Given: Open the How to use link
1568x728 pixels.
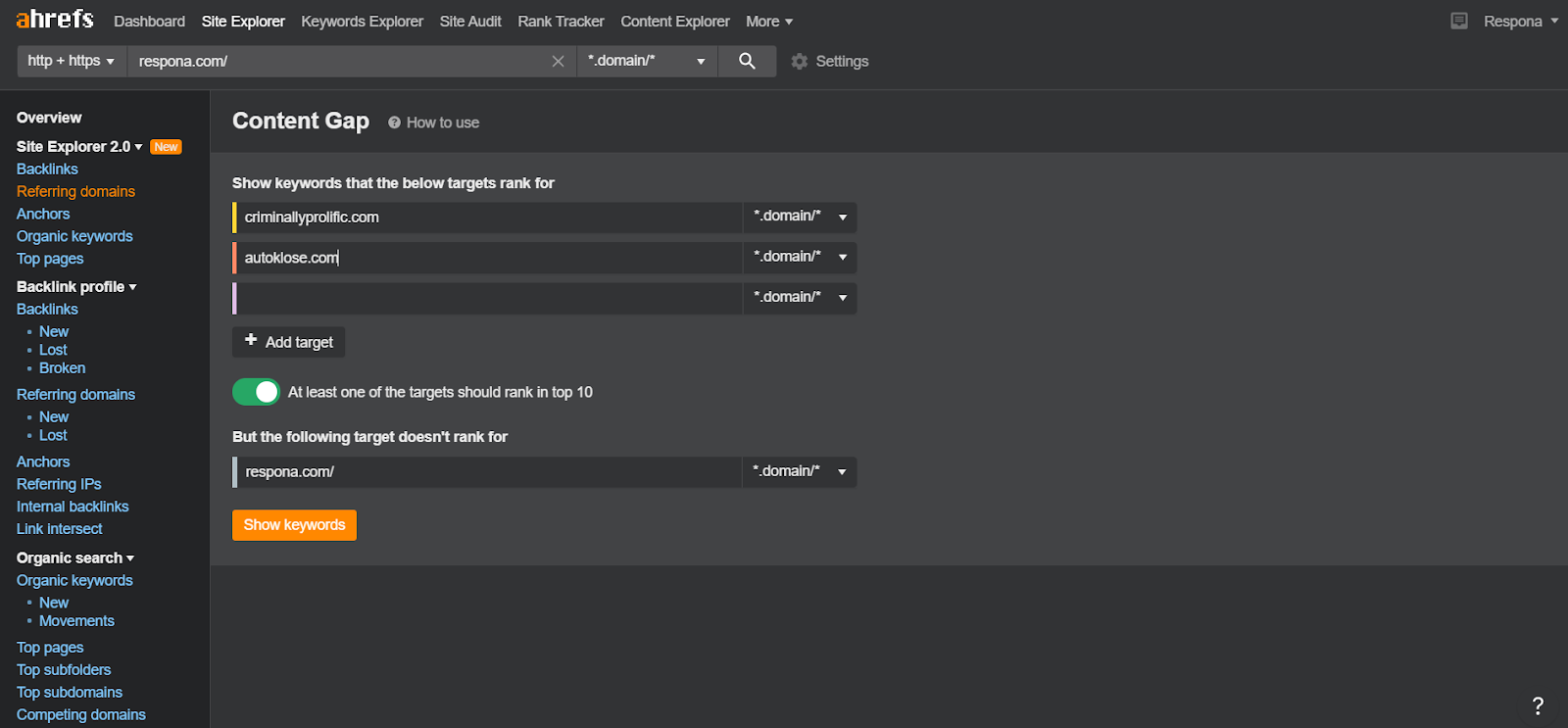Looking at the screenshot, I should [x=443, y=122].
